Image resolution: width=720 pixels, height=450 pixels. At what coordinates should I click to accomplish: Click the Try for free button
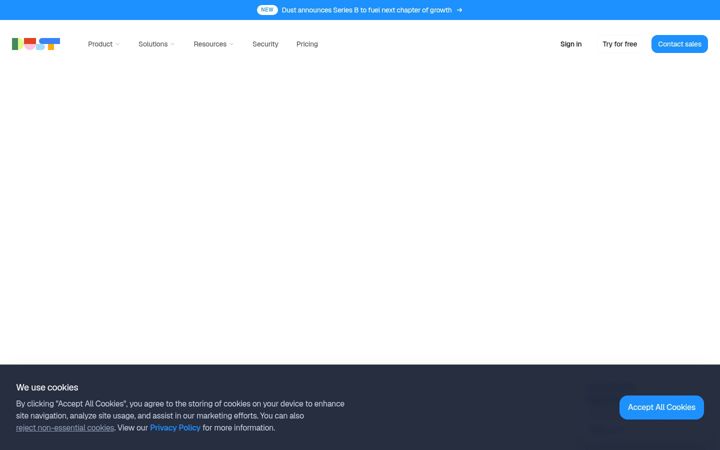point(619,44)
